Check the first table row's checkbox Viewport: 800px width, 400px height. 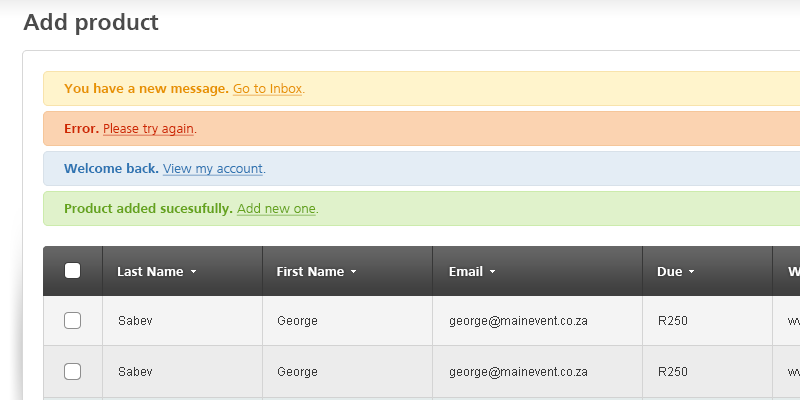coord(72,321)
